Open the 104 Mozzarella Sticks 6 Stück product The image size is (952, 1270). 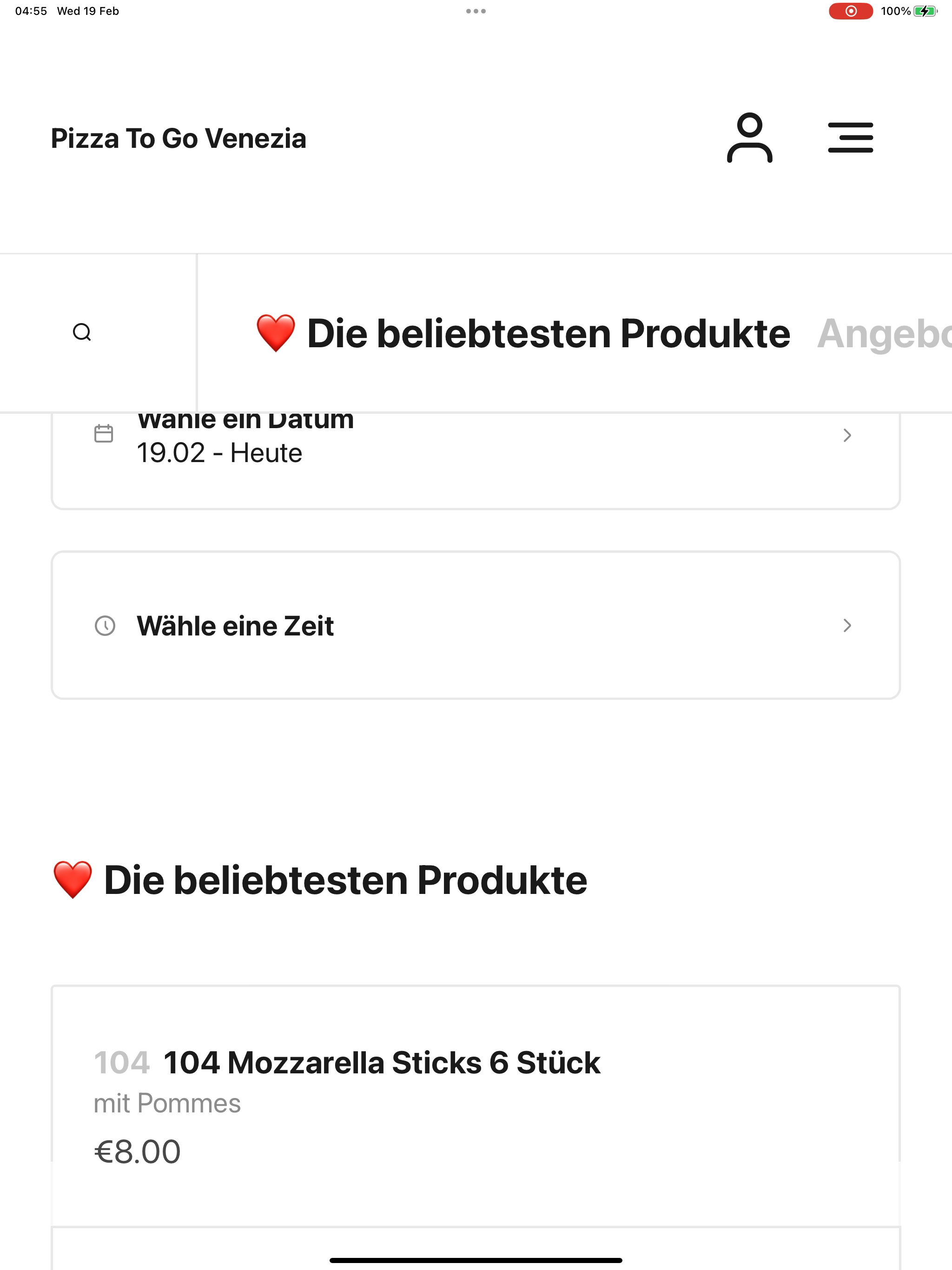[x=382, y=1062]
